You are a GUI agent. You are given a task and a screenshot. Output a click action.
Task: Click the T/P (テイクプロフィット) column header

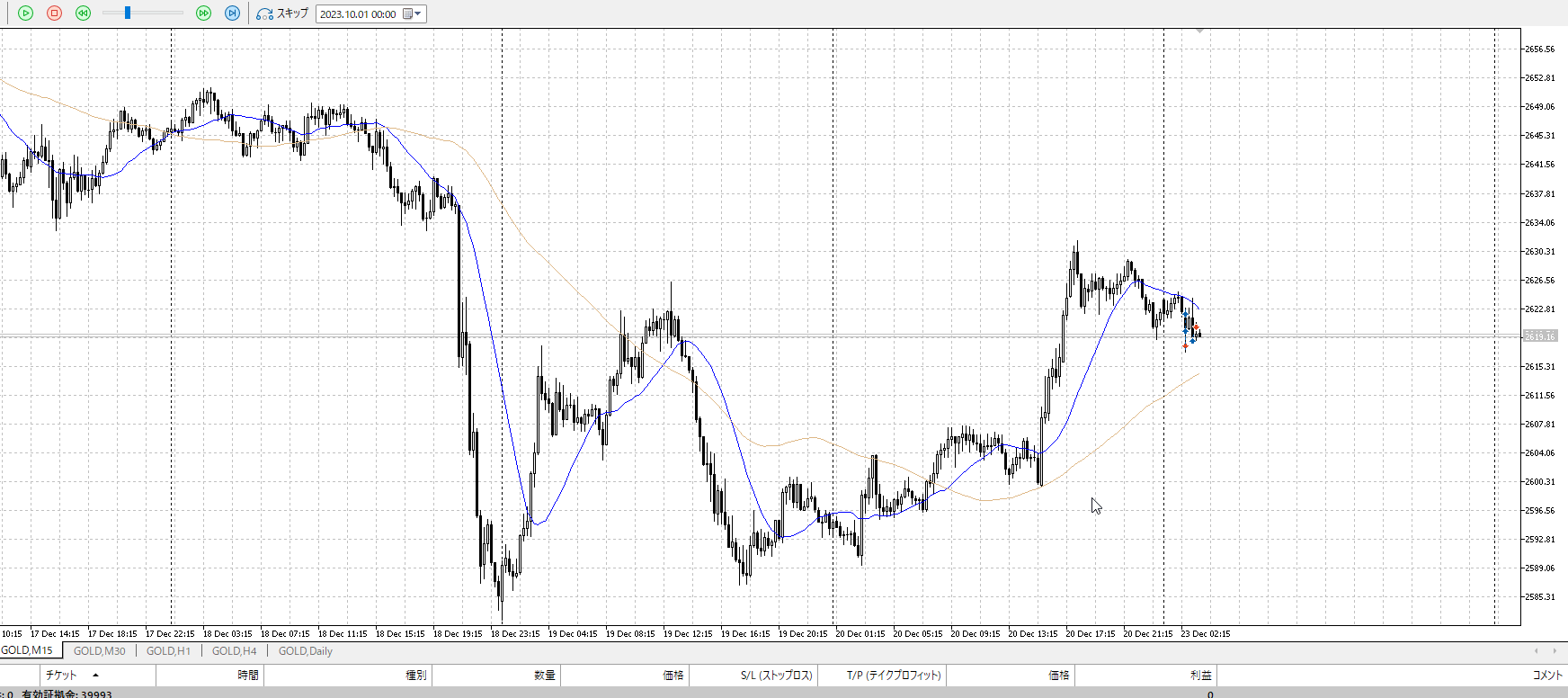click(893, 676)
